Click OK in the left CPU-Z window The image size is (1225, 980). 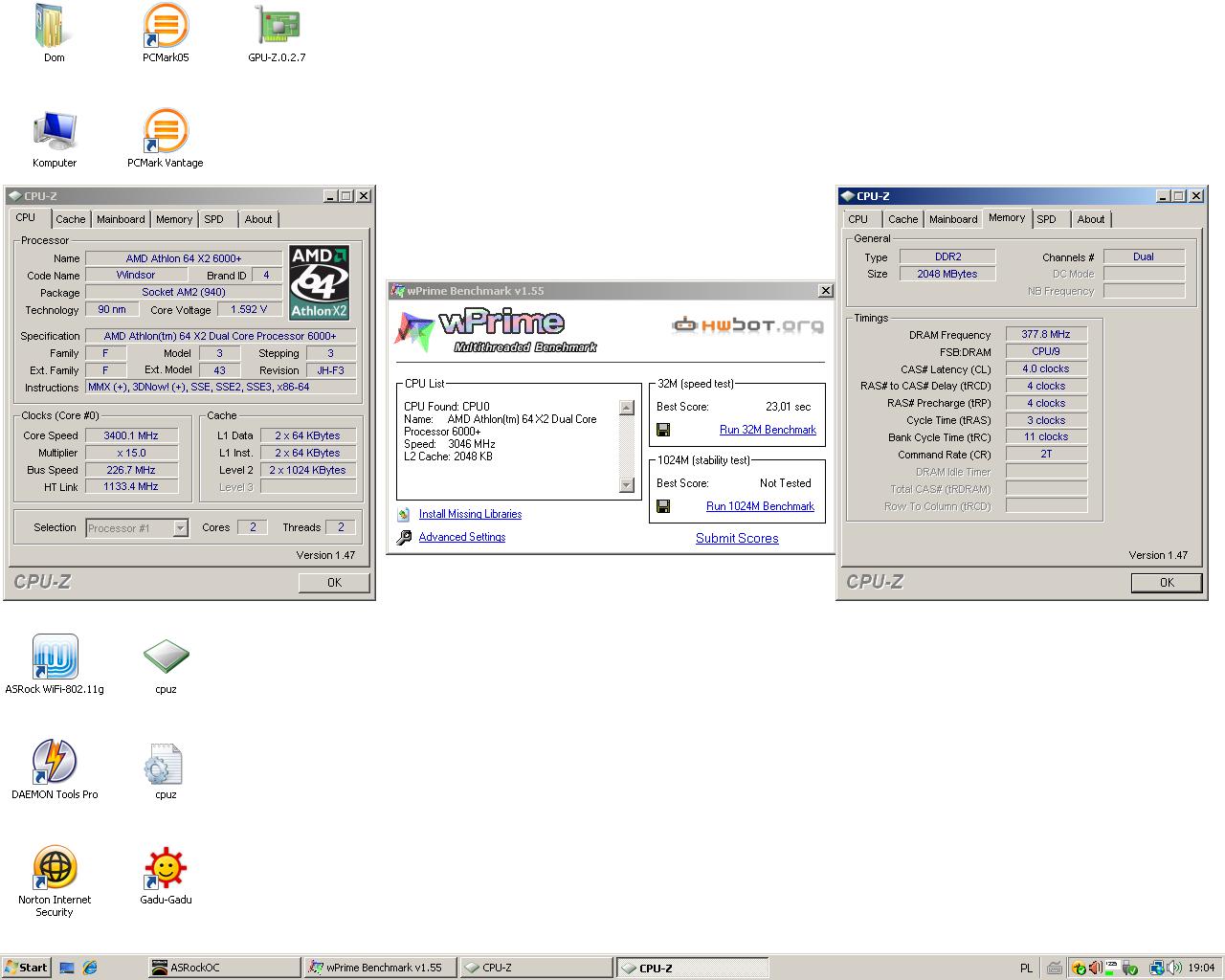pyautogui.click(x=334, y=582)
